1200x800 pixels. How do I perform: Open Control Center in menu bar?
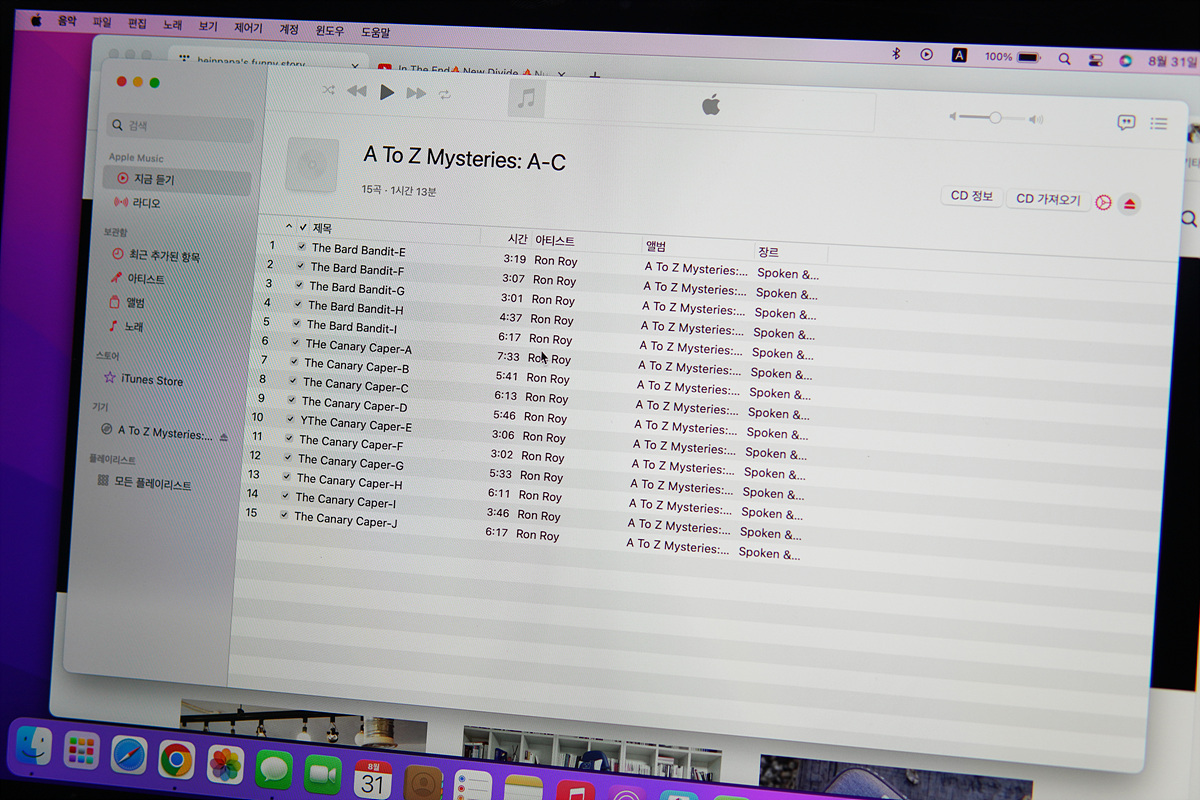point(1095,60)
